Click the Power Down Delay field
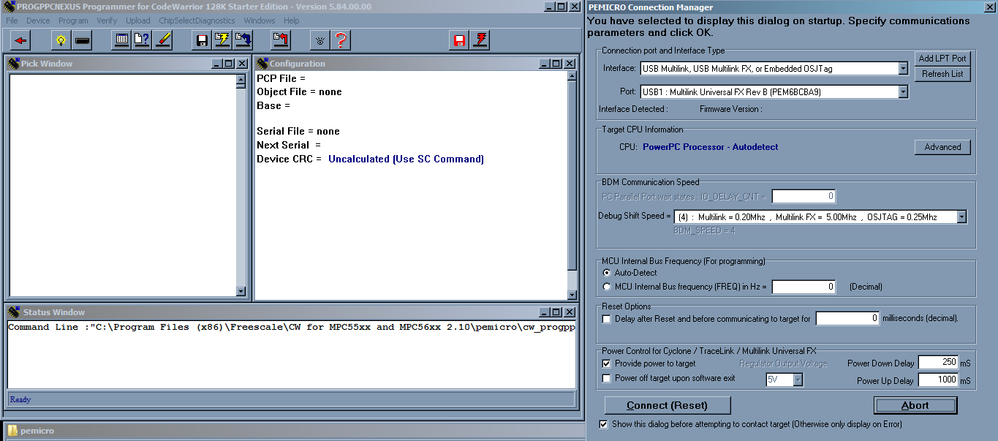This screenshot has width=998, height=441. point(939,363)
